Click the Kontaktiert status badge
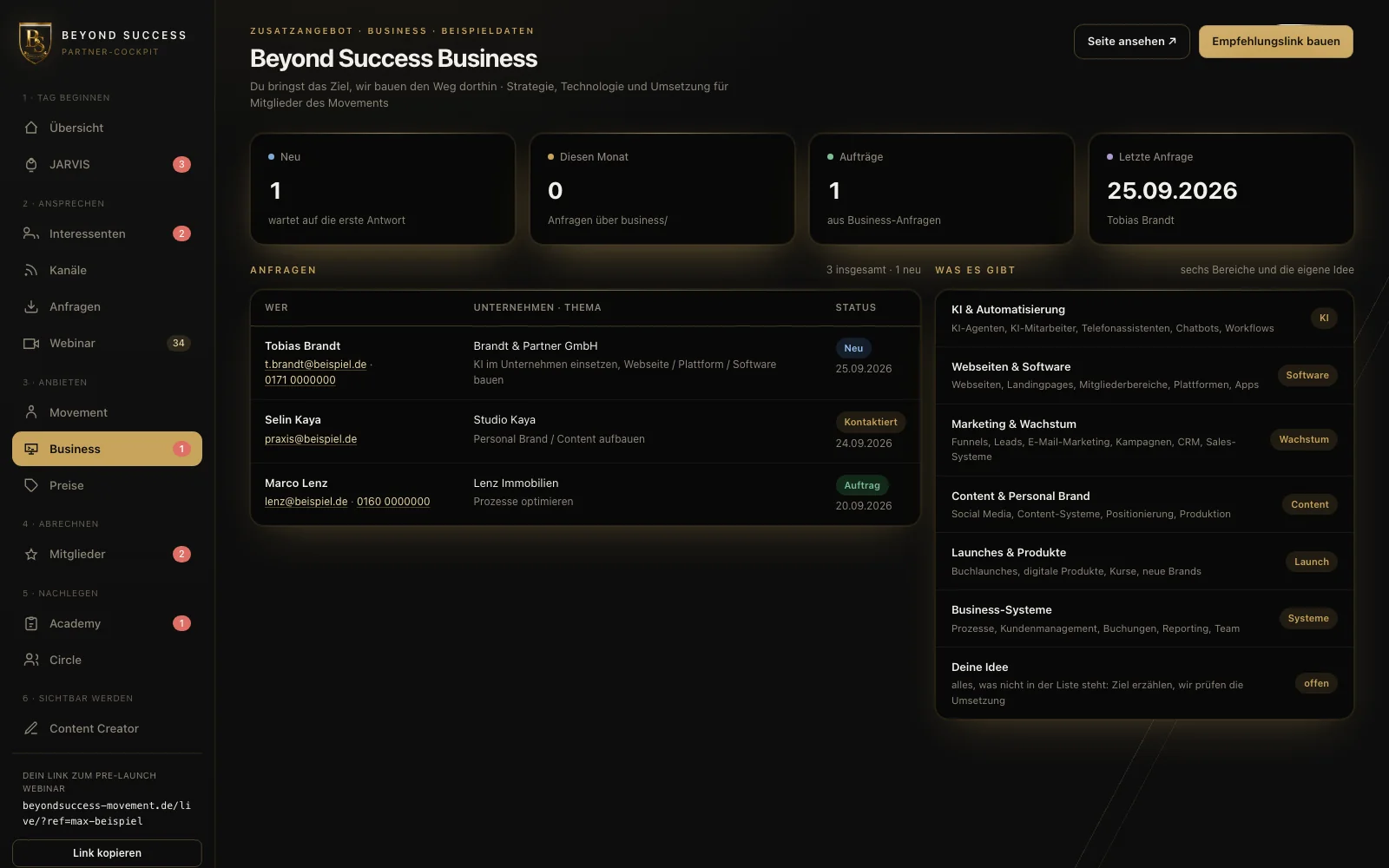Image resolution: width=1389 pixels, height=868 pixels. coord(871,422)
